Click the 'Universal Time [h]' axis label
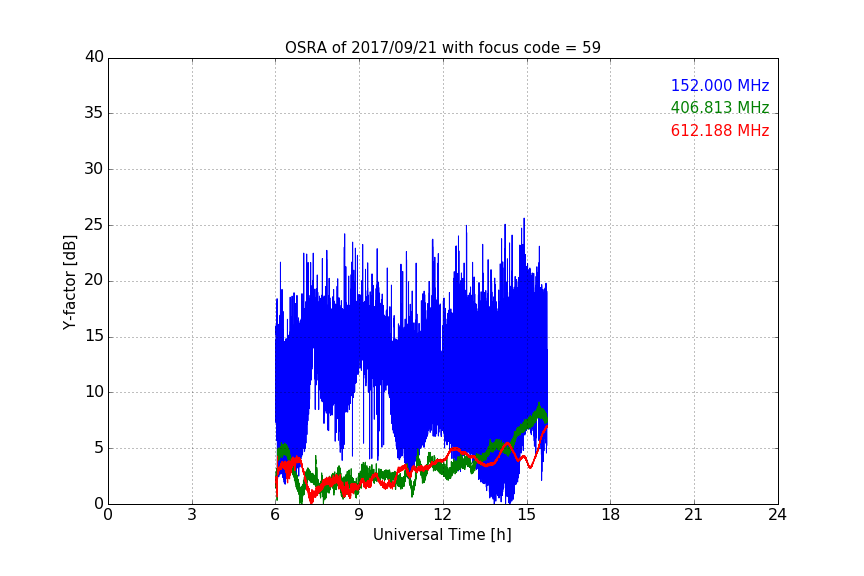This screenshot has height=576, width=864. [442, 535]
